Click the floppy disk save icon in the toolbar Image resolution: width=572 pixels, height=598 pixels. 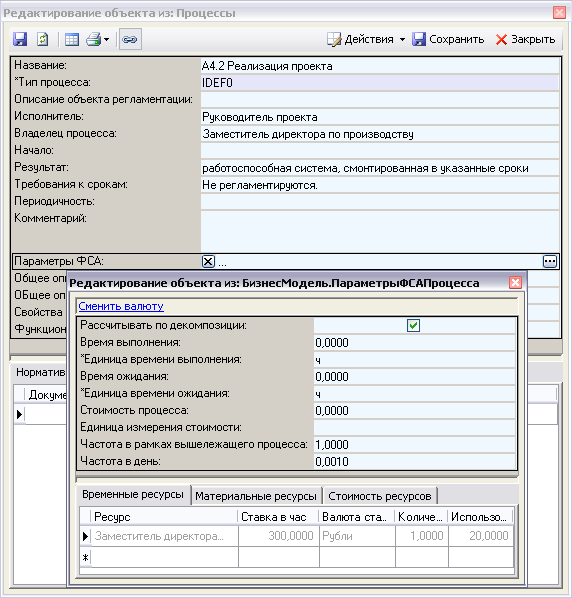[x=20, y=39]
